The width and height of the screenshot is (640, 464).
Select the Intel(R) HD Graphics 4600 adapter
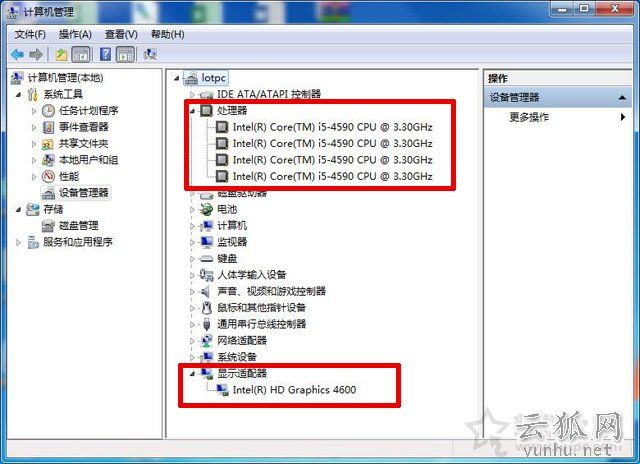[294, 390]
